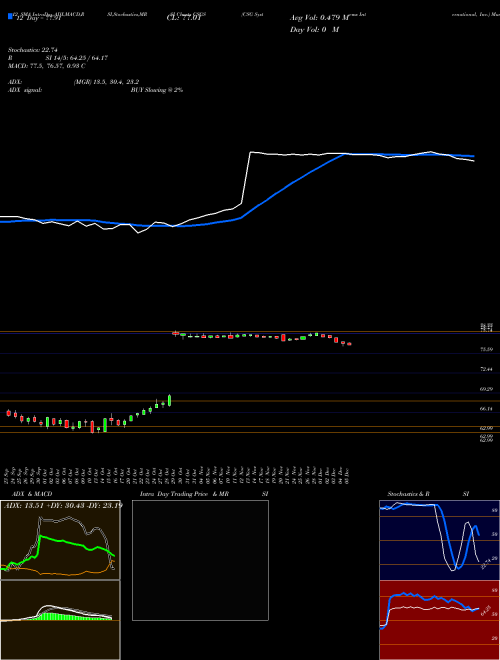Click the navy Stochastics oscillator panel
This screenshot has height=660, width=500.
tap(439, 540)
